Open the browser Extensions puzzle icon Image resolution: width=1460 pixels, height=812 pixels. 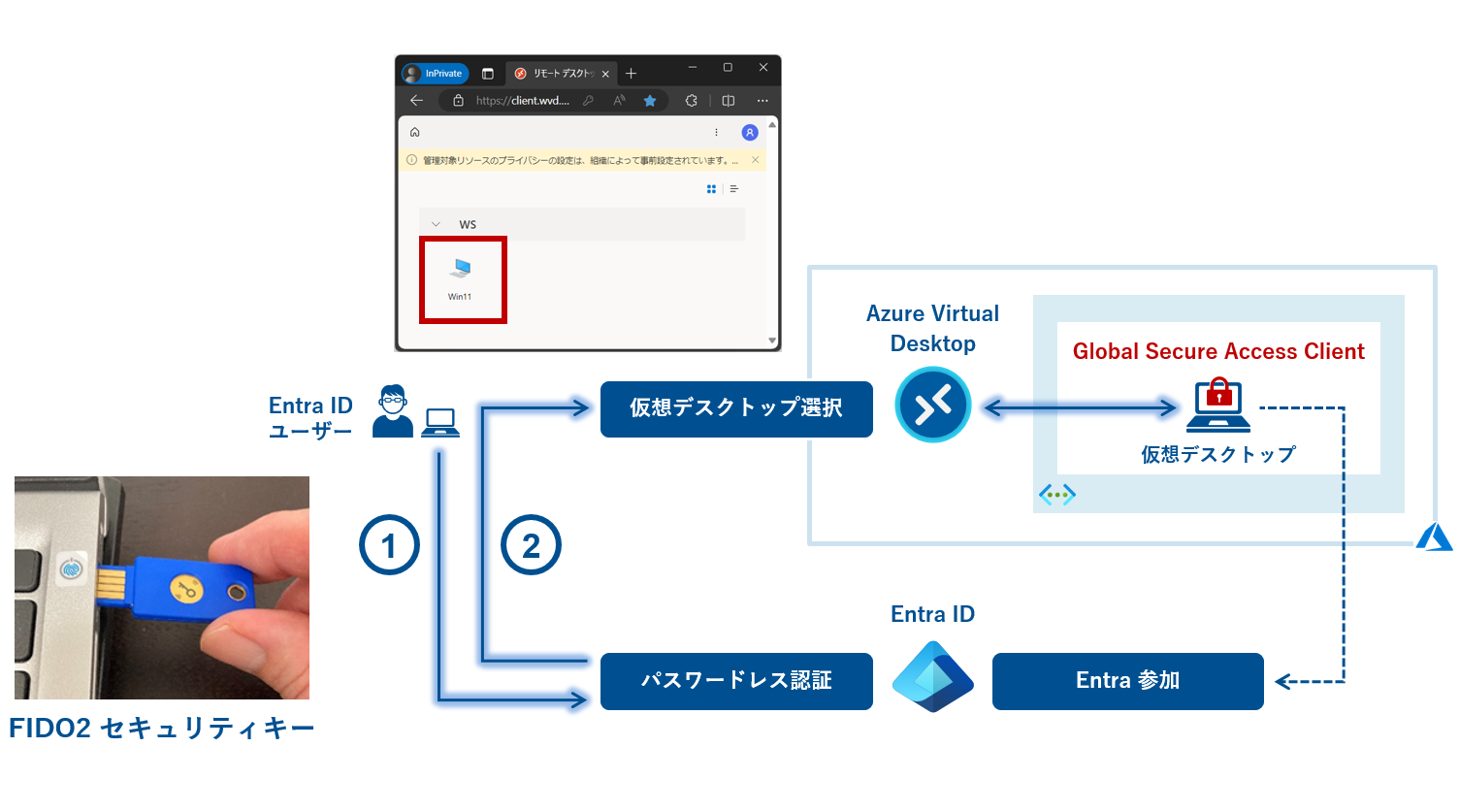692,100
